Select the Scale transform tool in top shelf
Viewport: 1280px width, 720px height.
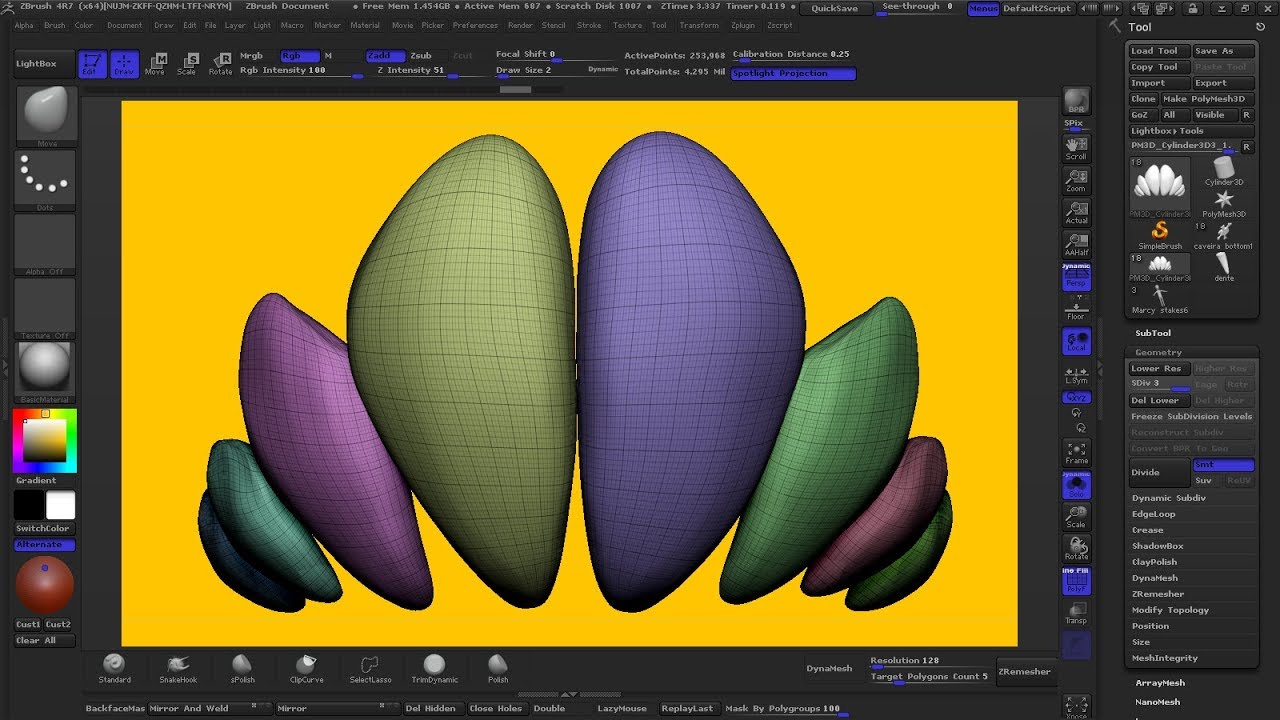tap(187, 64)
